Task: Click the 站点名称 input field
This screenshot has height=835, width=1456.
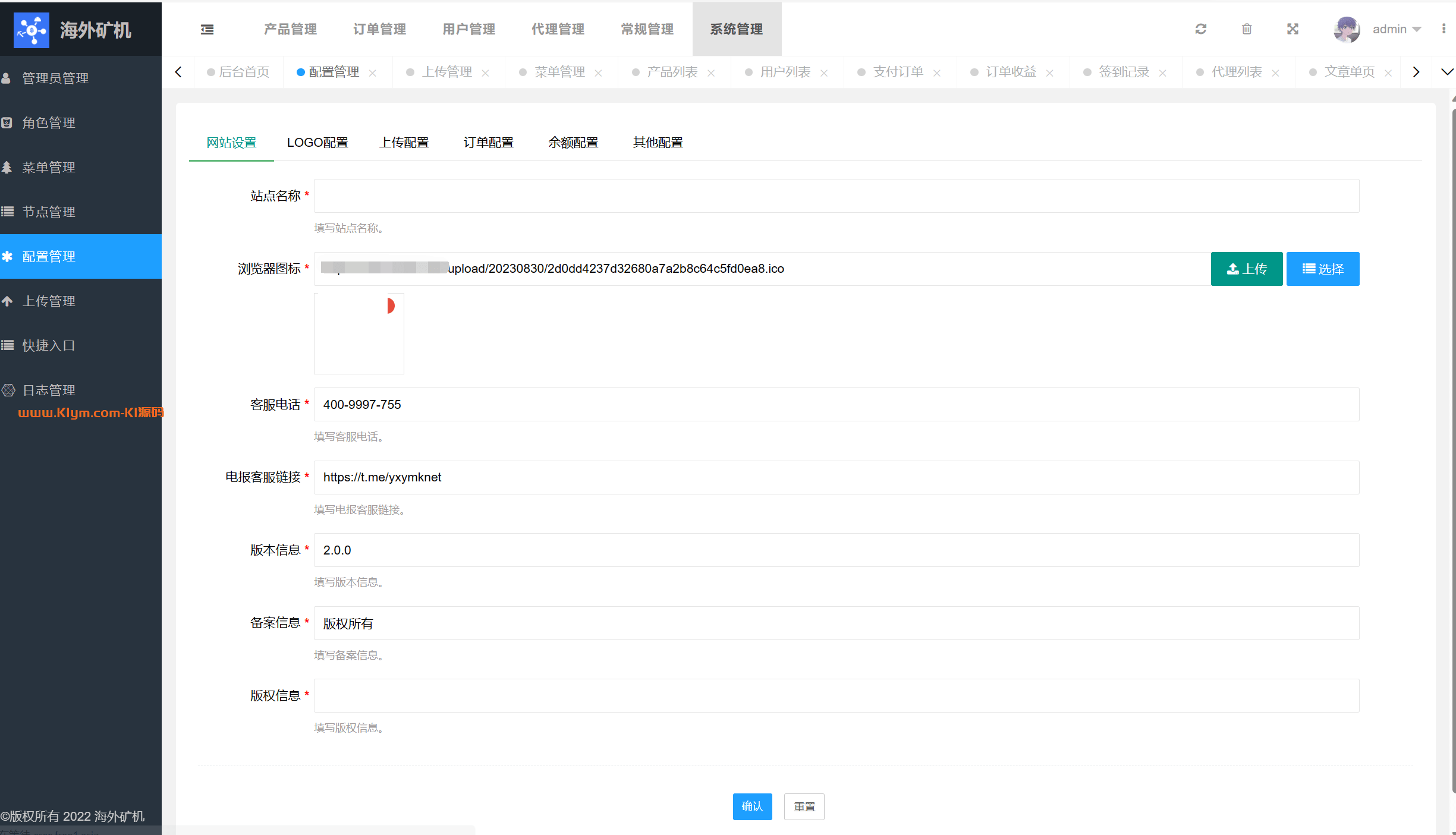Action: 836,196
